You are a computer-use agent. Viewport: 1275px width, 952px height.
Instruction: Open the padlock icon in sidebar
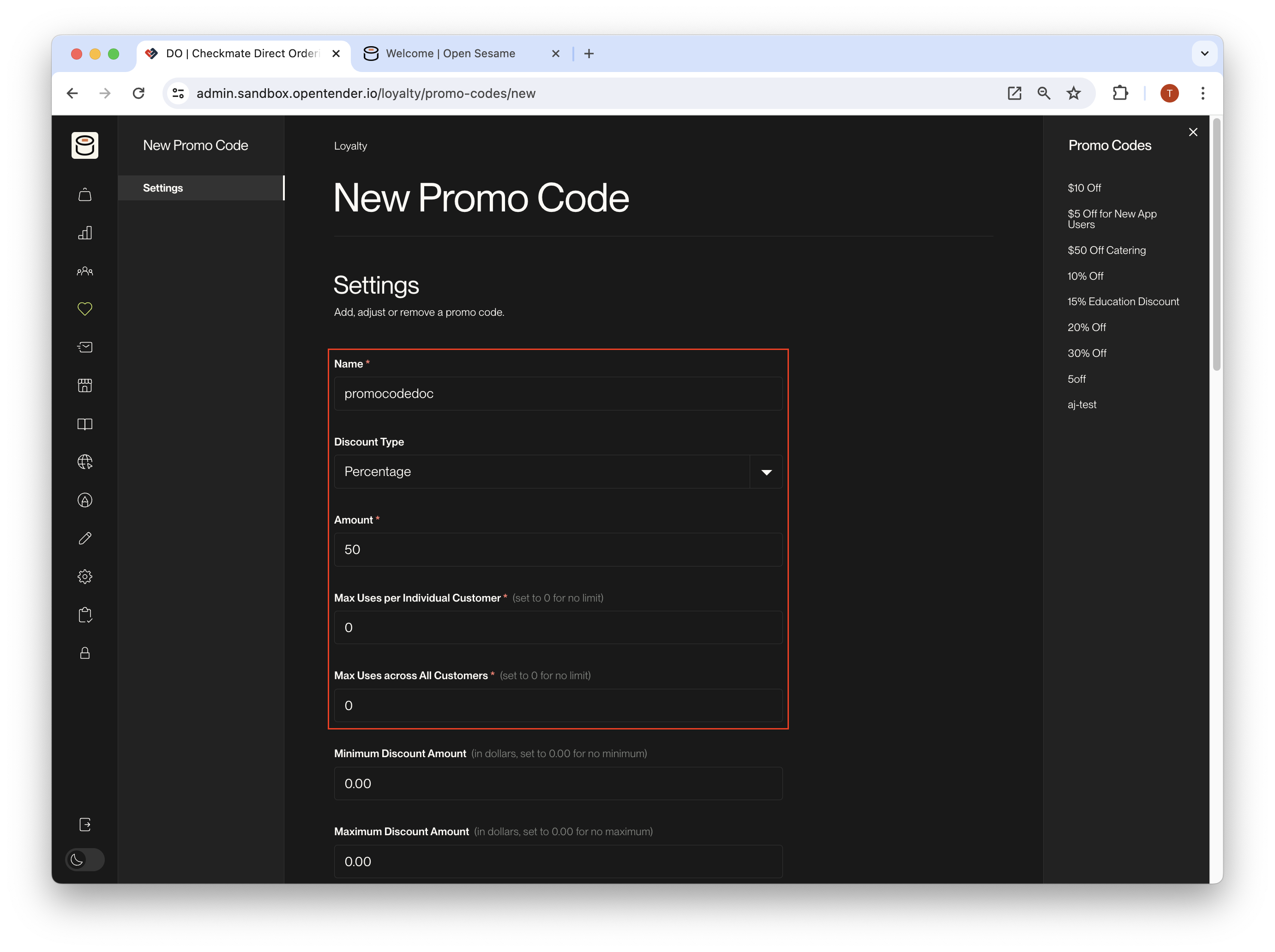[x=84, y=653]
